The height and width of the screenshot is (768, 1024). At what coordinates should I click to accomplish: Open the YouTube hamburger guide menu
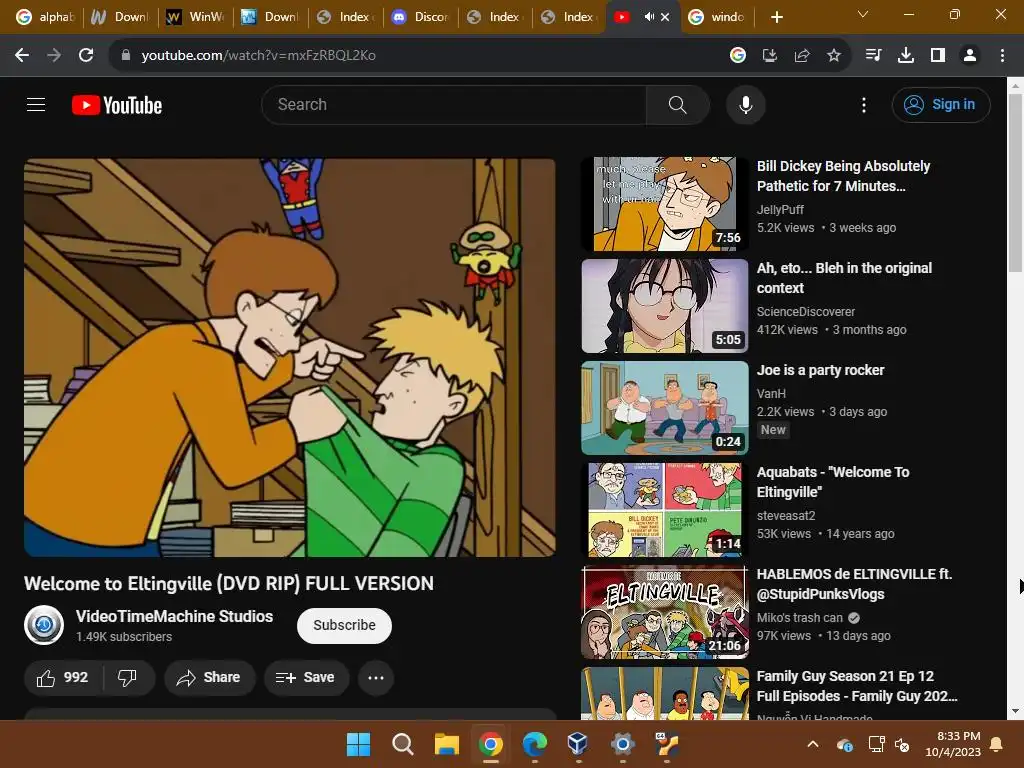tap(36, 104)
